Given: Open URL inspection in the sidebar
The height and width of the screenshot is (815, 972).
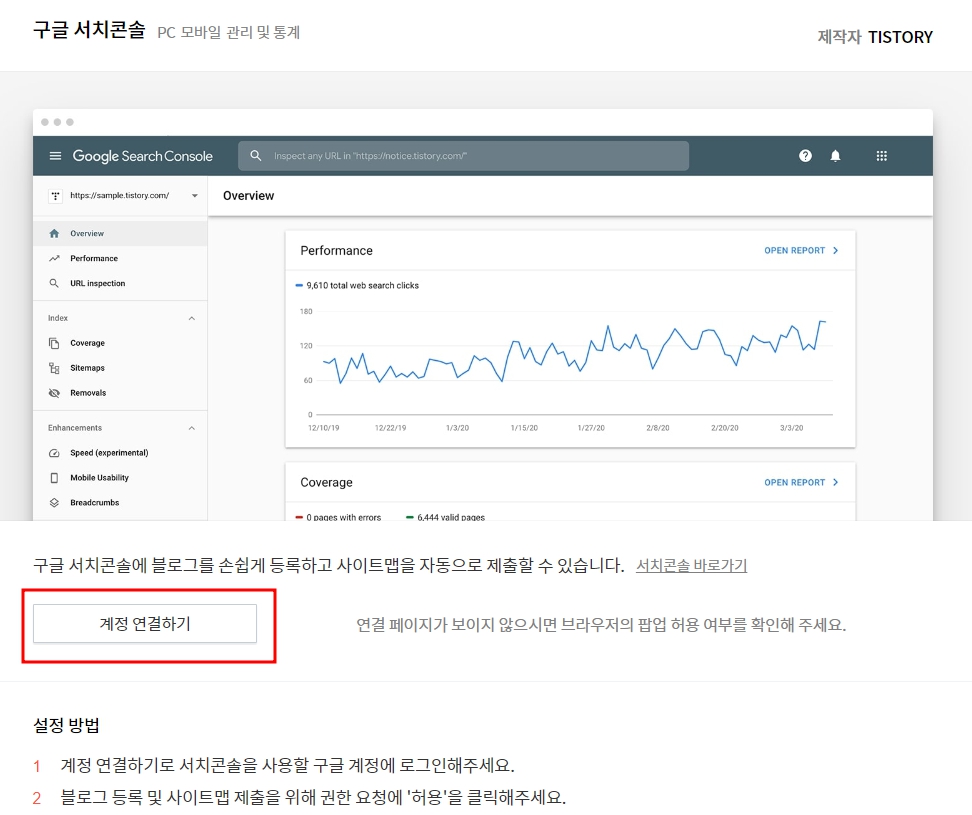Looking at the screenshot, I should click(x=120, y=283).
